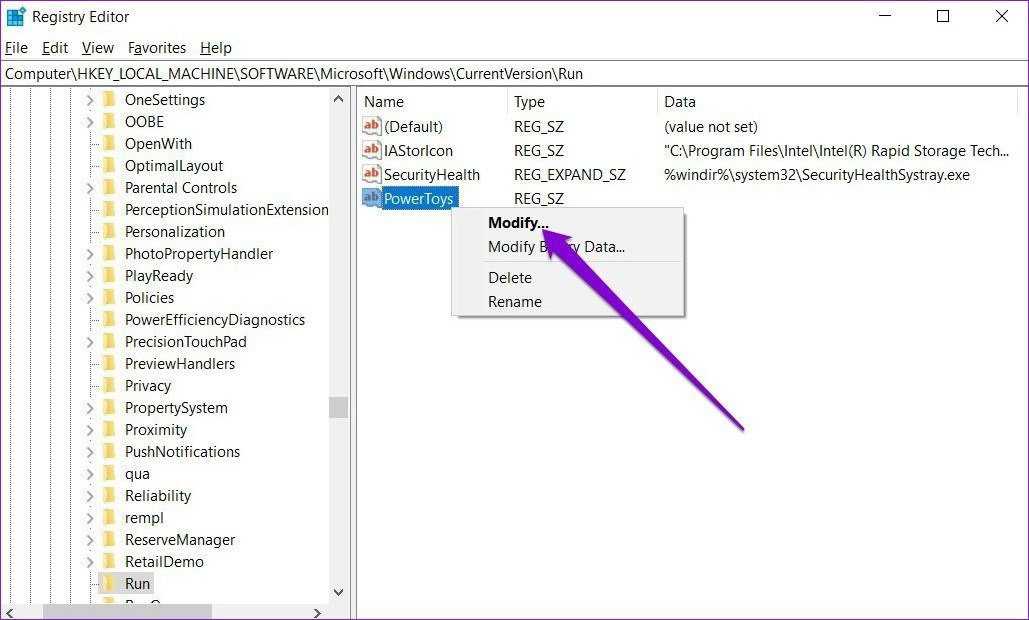Click the OOBE folder icon
The width and height of the screenshot is (1029, 620).
109,121
